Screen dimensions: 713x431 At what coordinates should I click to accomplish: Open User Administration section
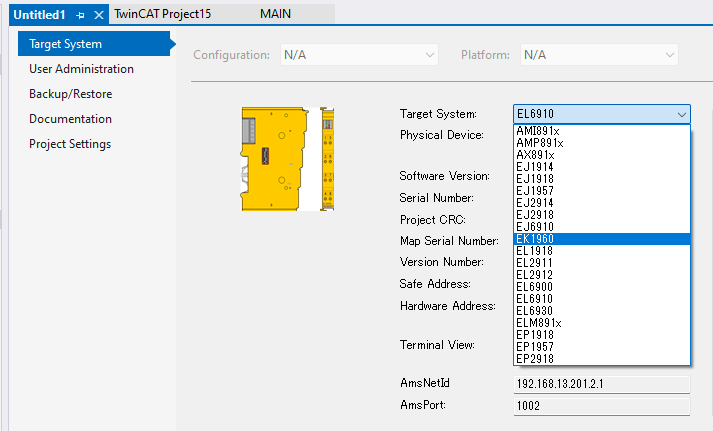[81, 69]
